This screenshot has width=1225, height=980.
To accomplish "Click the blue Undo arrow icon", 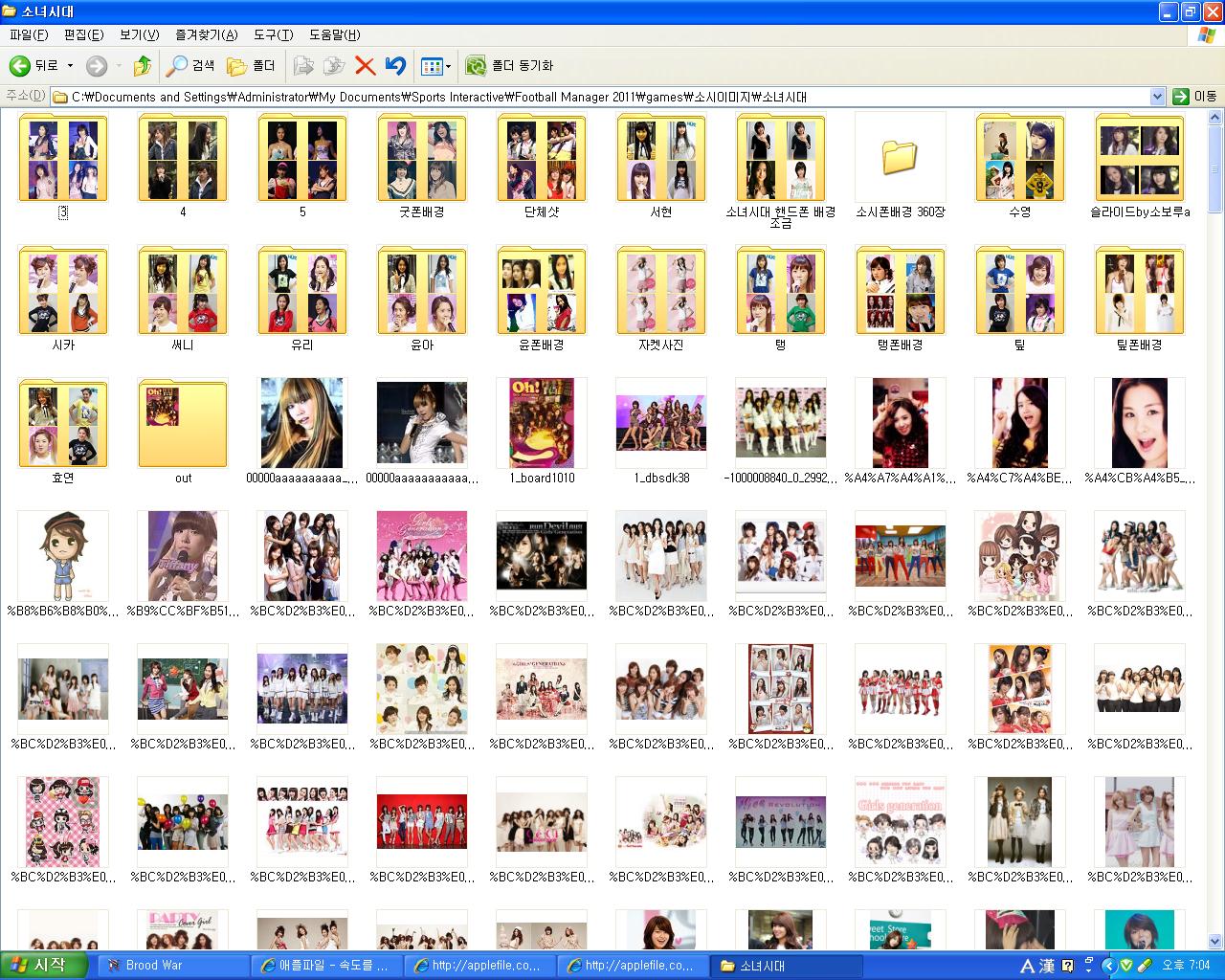I will click(x=395, y=66).
